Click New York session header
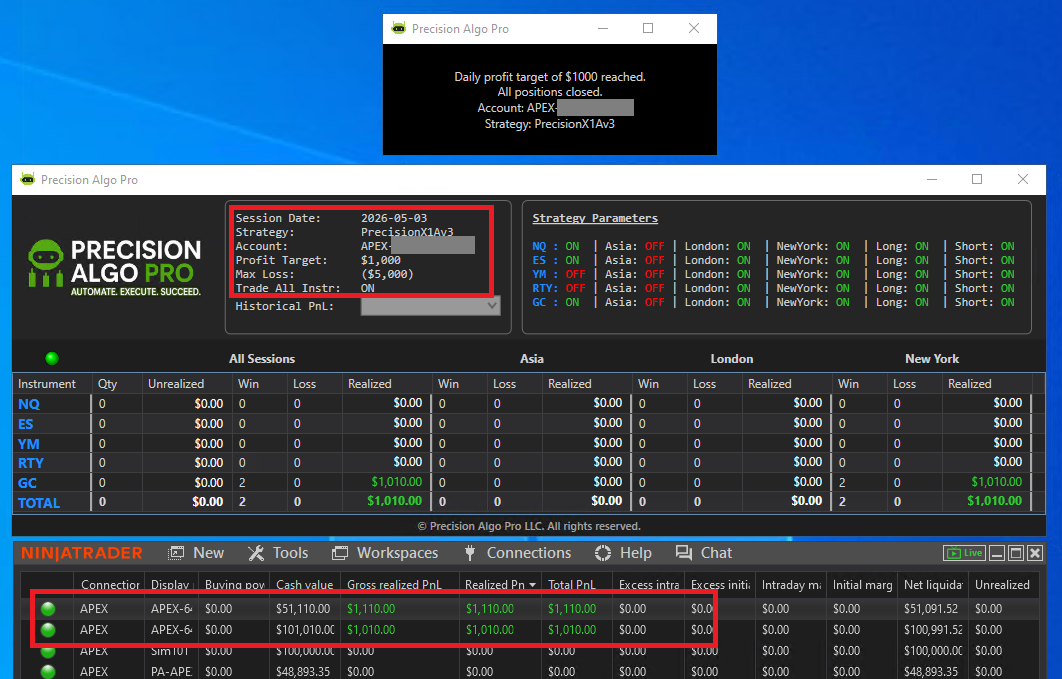Image resolution: width=1062 pixels, height=679 pixels. 932,359
